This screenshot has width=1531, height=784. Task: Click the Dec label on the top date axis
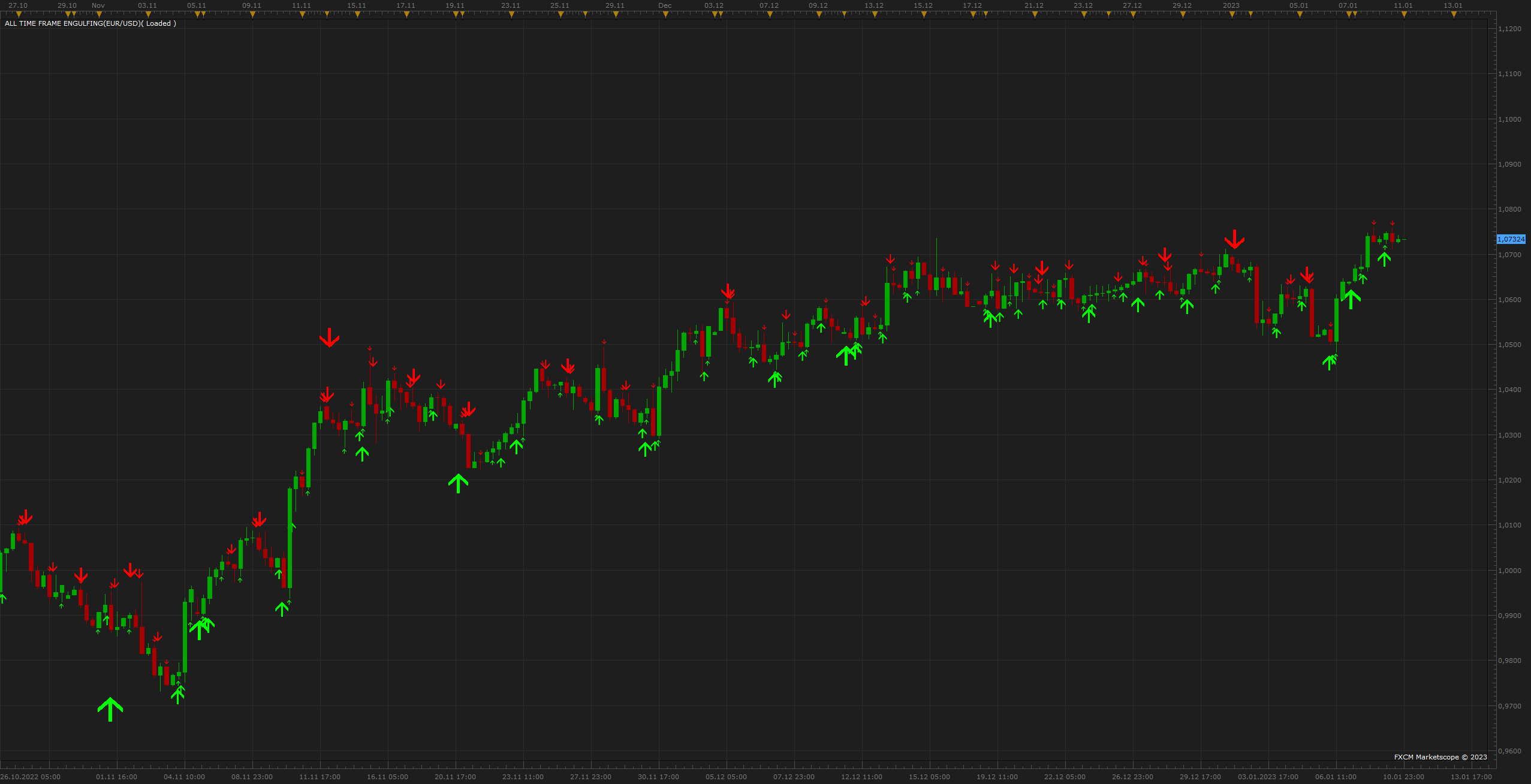665,5
